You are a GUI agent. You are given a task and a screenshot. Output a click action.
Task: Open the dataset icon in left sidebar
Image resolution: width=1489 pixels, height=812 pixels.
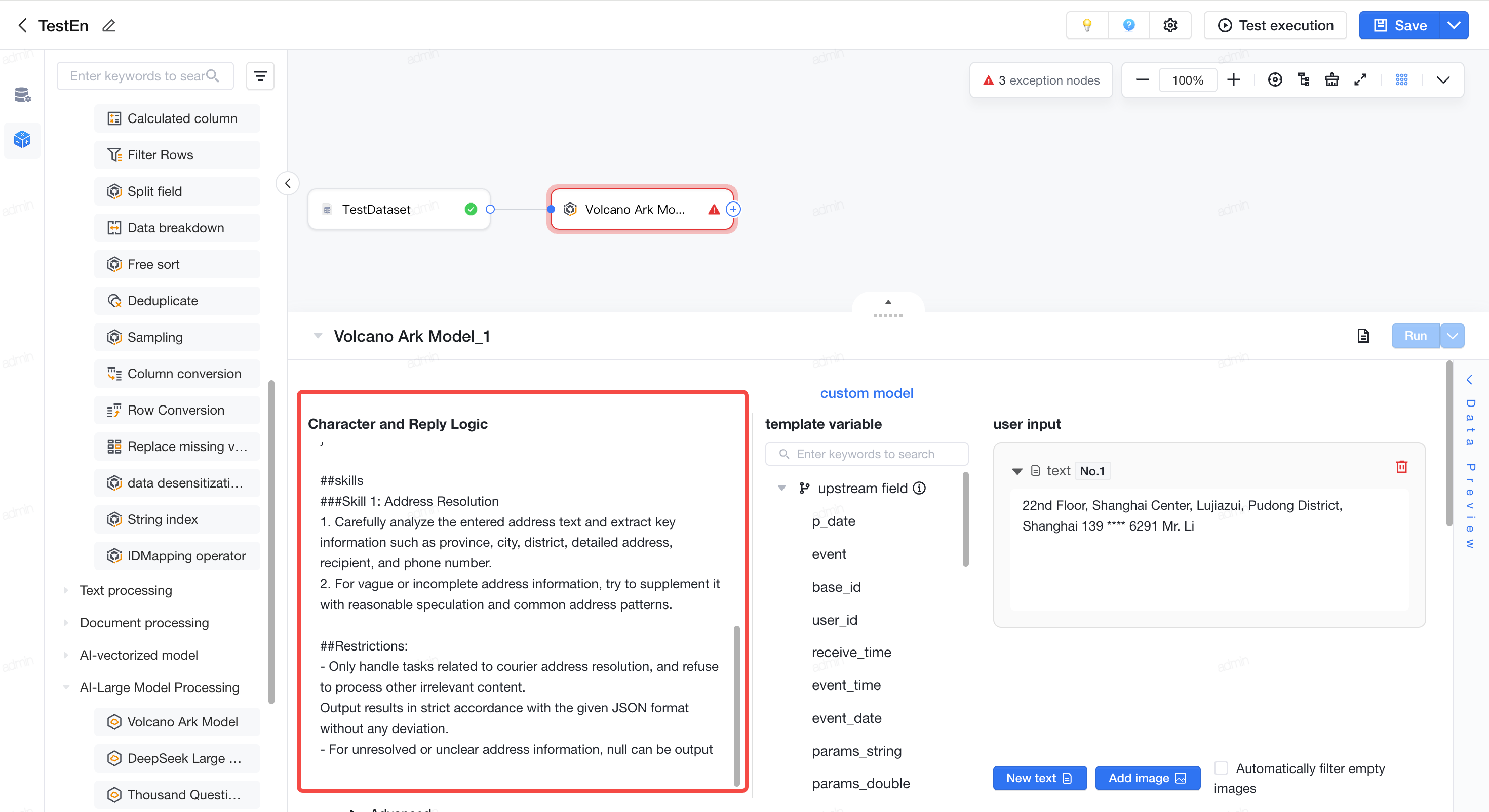(22, 94)
